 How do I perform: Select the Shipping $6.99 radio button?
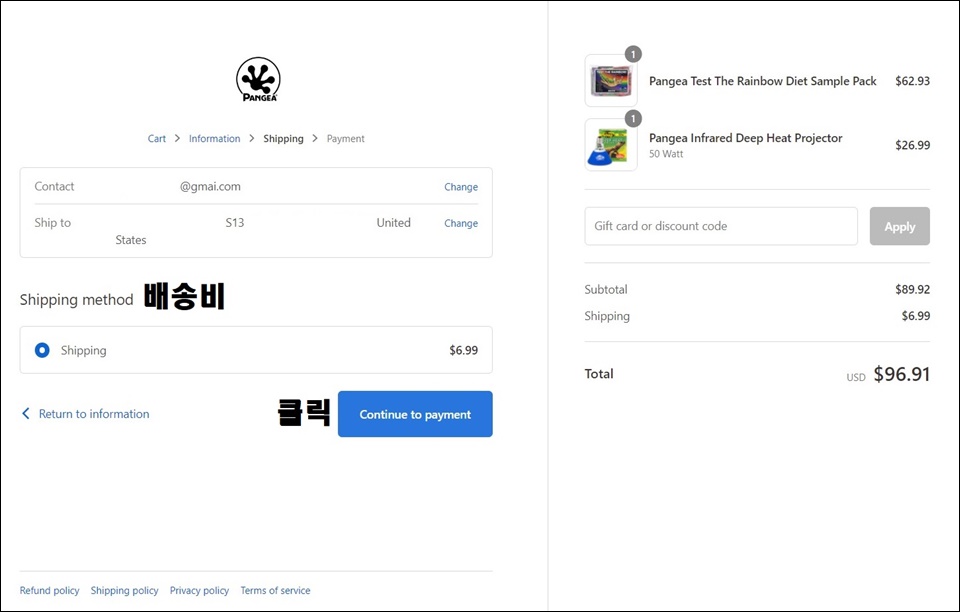coord(42,350)
